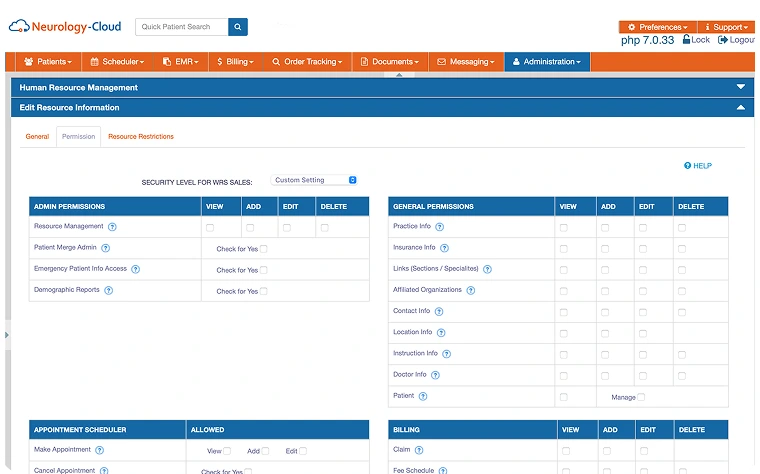Screen dimensions: 760x474
Task: Open the Support dropdown
Action: tap(726, 27)
